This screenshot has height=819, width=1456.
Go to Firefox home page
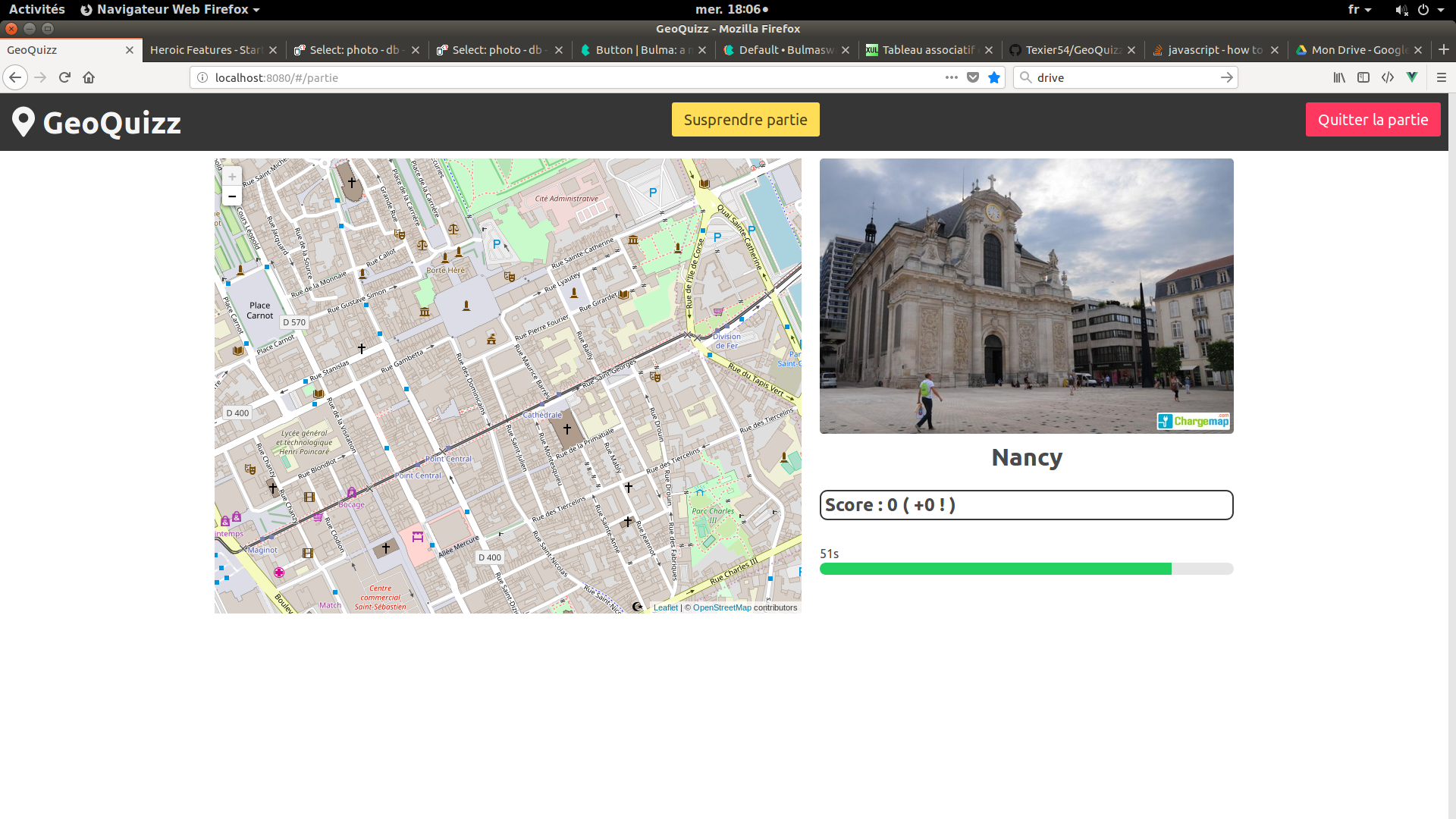click(89, 77)
